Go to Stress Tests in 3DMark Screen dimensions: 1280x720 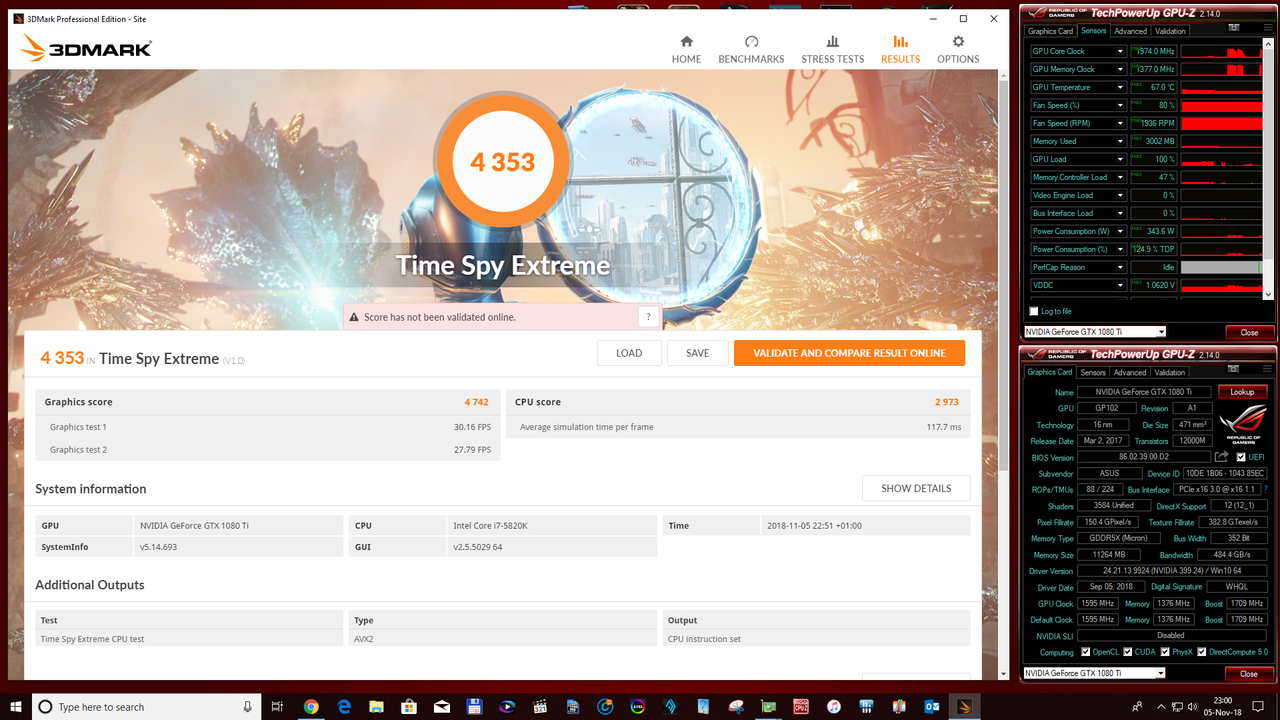(832, 49)
